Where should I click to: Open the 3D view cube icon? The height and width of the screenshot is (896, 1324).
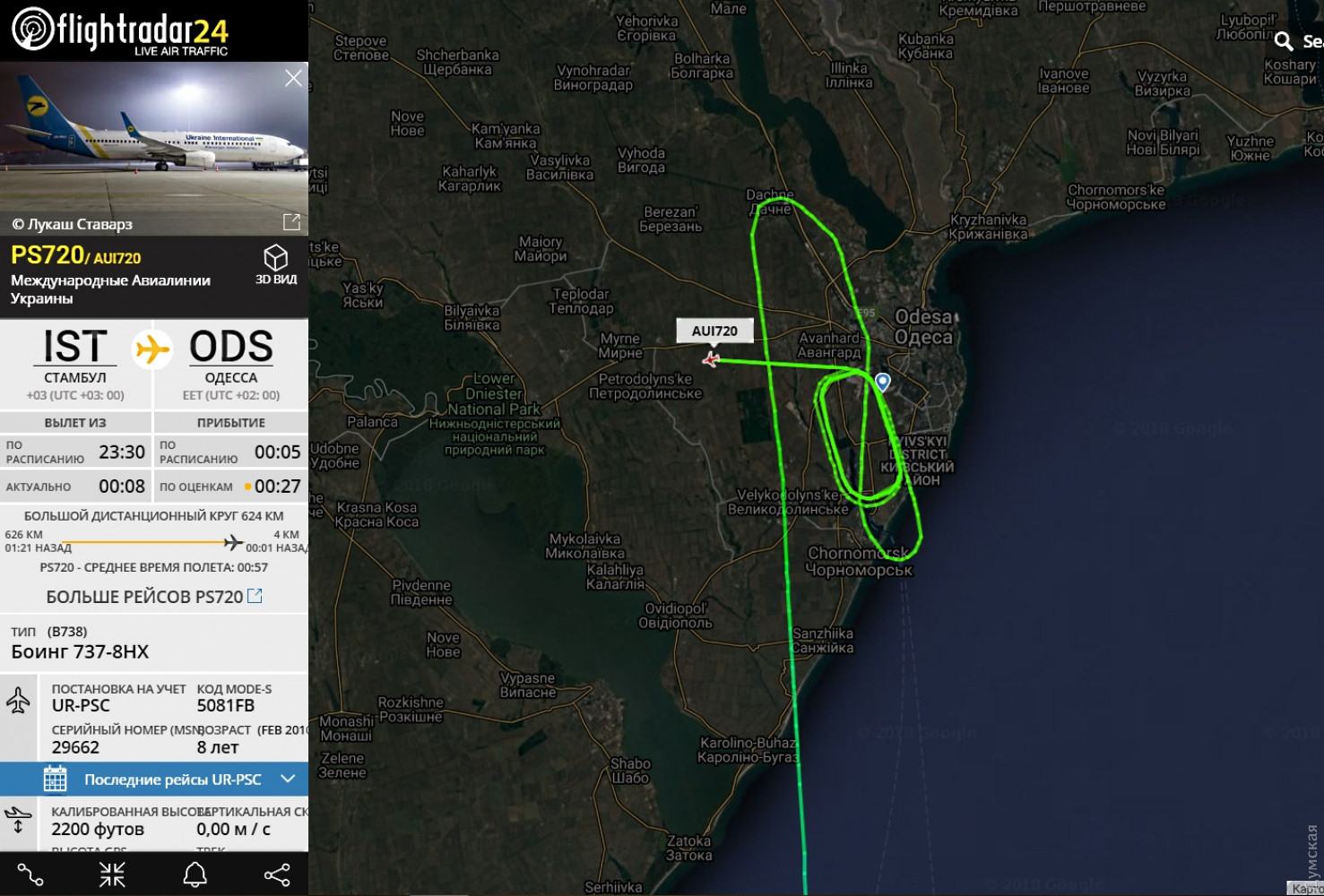click(275, 258)
